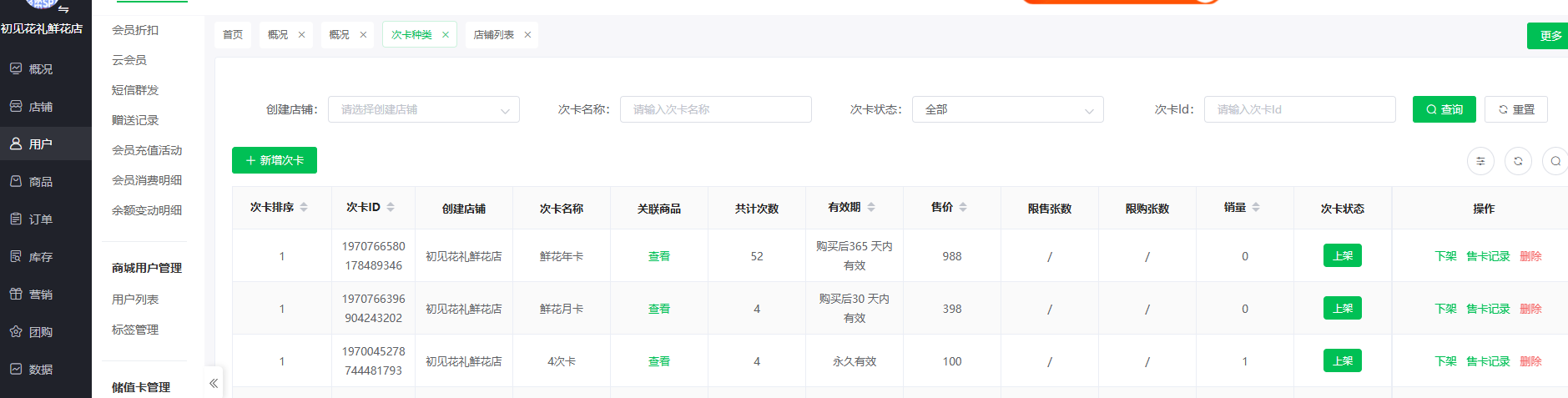Collapse the submenu with double-chevron icon
This screenshot has width=1568, height=398.
[x=214, y=383]
